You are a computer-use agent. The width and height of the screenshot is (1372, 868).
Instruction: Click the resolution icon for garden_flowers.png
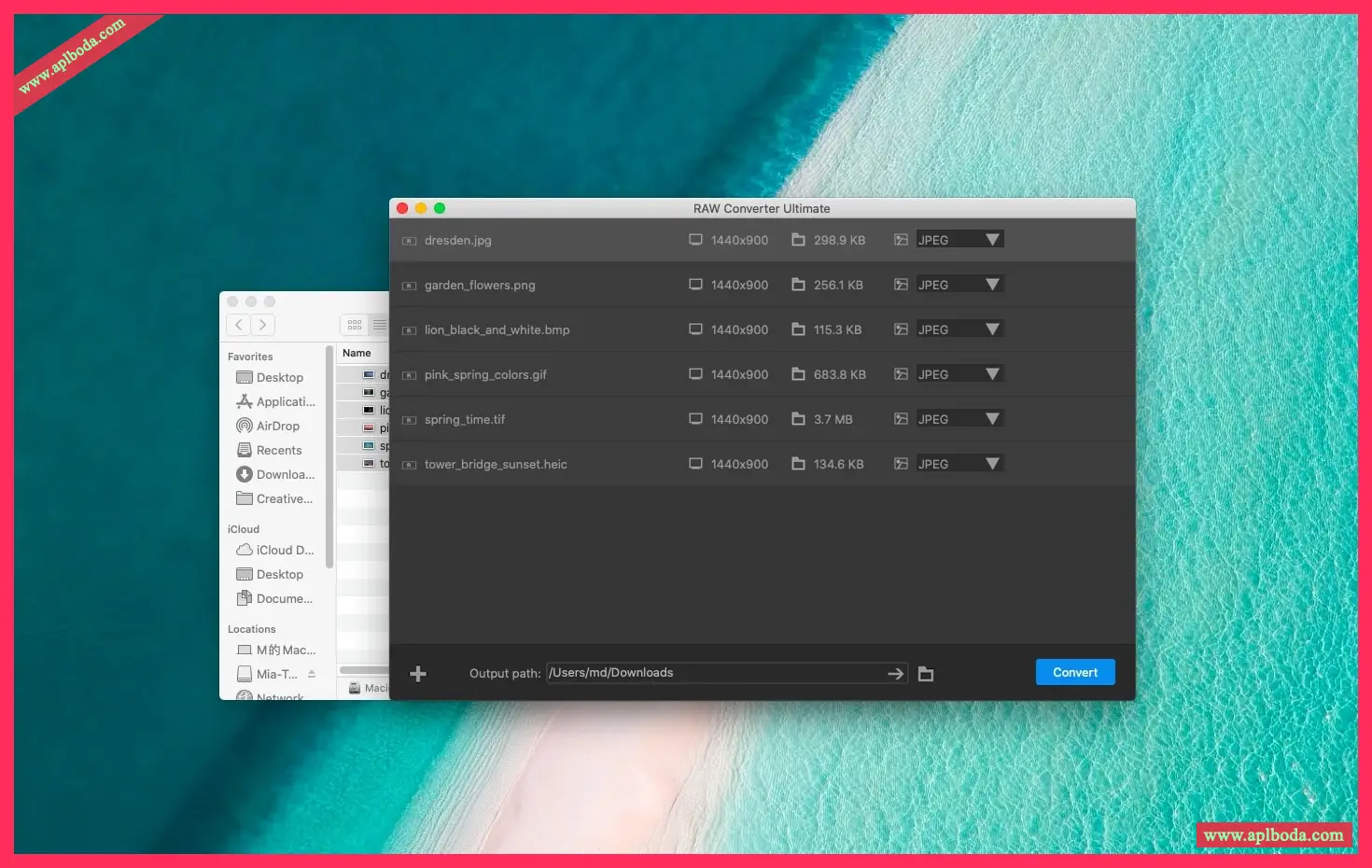point(695,285)
